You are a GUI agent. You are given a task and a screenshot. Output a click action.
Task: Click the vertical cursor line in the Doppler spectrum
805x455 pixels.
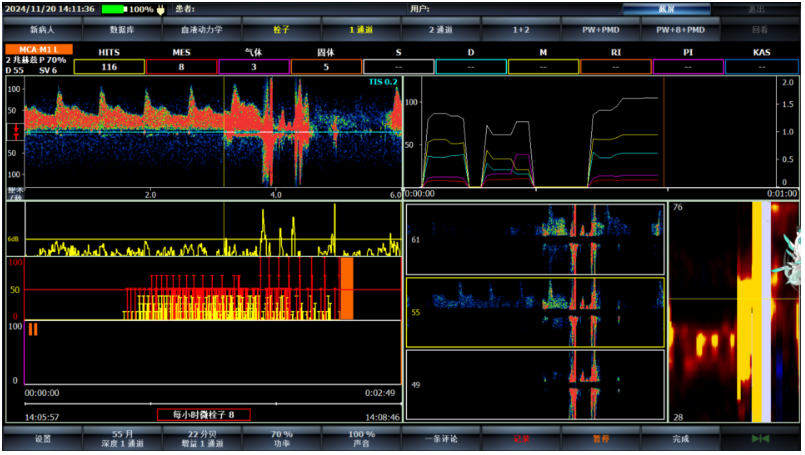click(x=224, y=131)
